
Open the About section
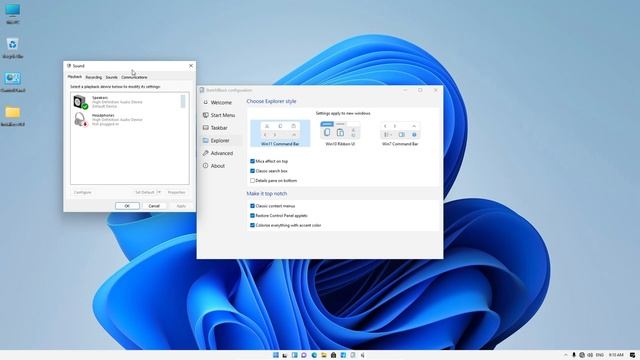point(221,166)
